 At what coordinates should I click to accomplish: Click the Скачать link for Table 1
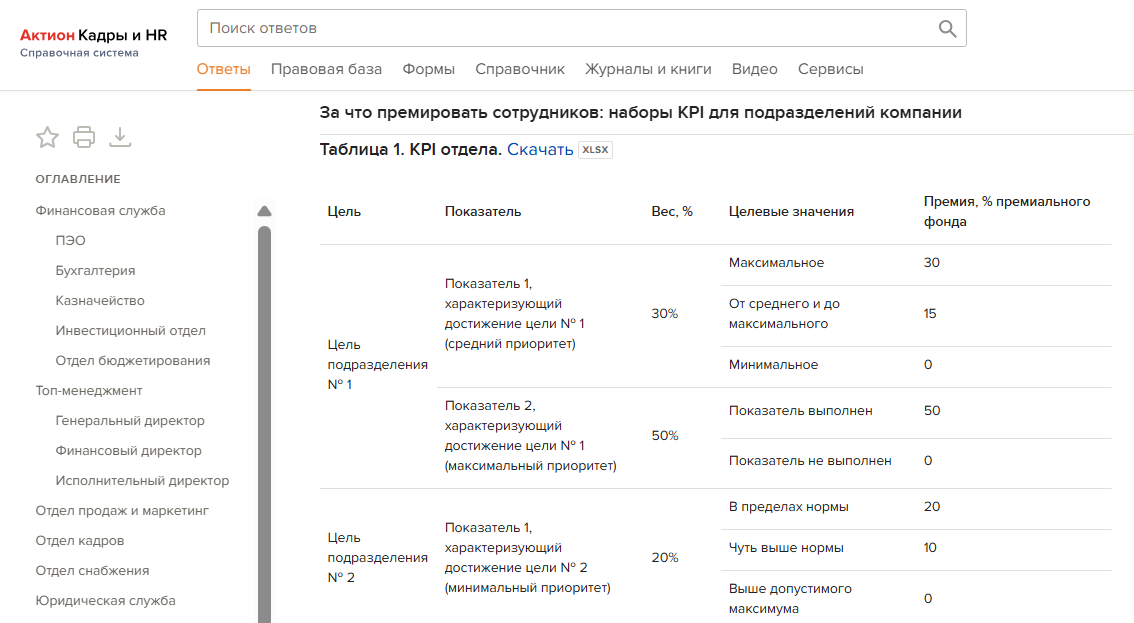pos(540,150)
